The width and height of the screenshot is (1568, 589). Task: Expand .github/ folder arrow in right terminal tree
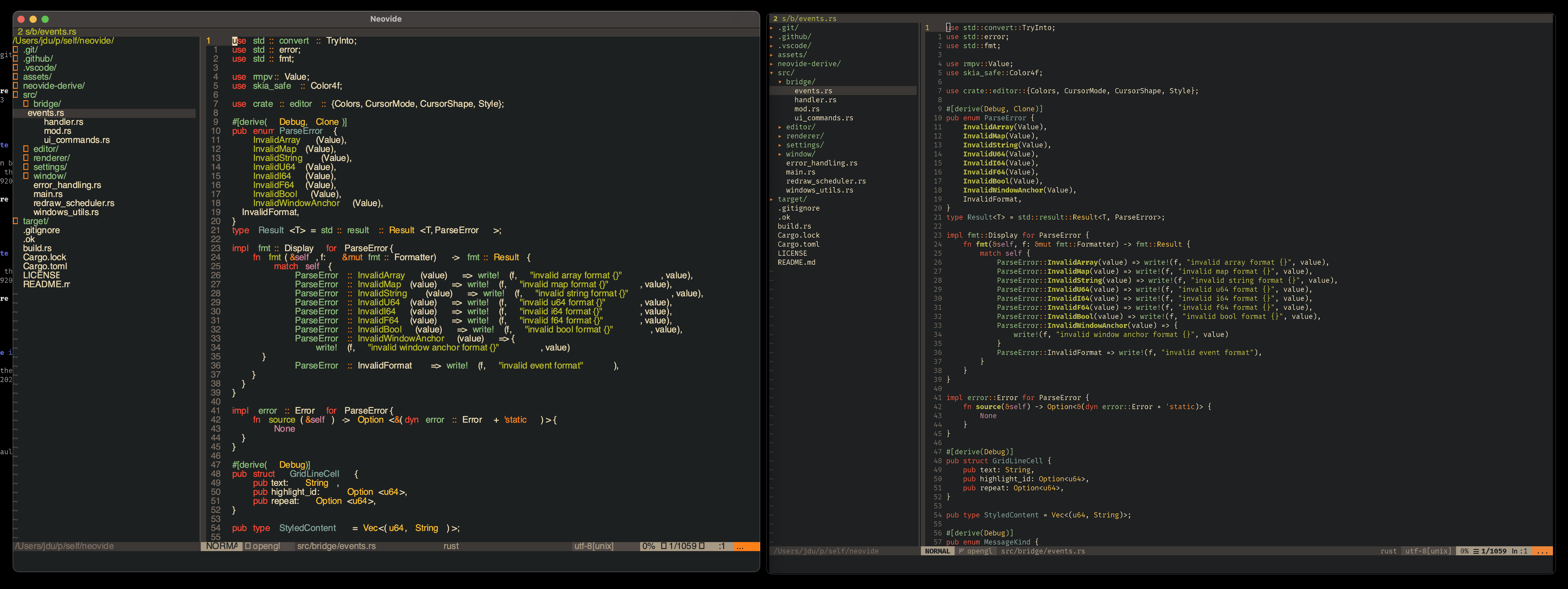(771, 36)
